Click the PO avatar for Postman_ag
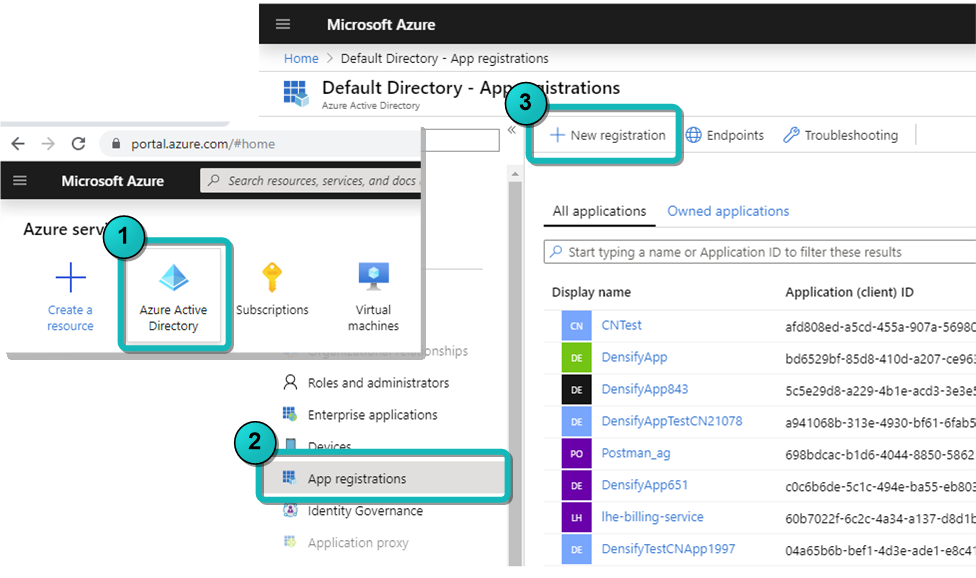 pyautogui.click(x=576, y=453)
